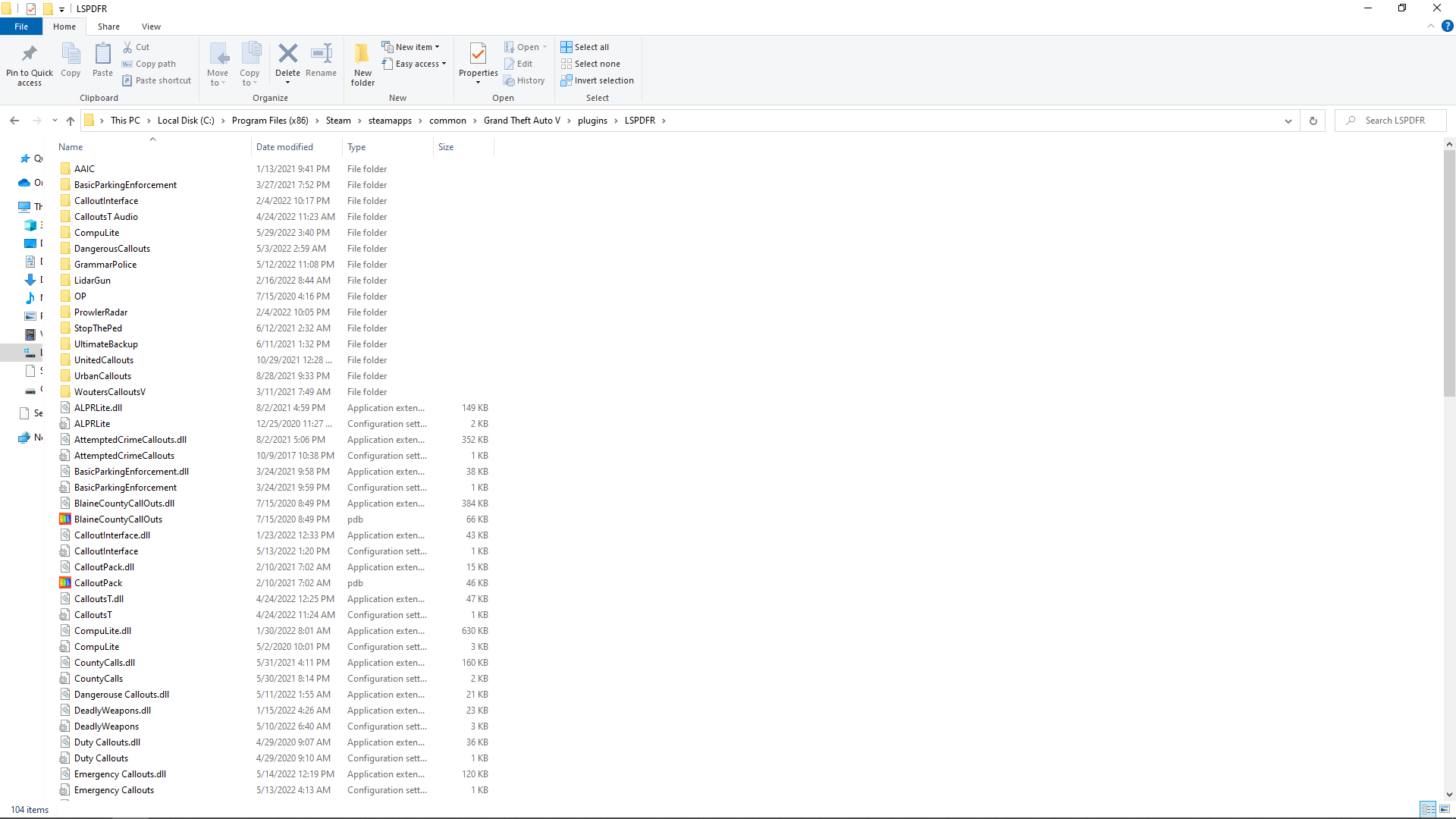Open the View ribbon tab
The width and height of the screenshot is (1456, 819).
(x=151, y=27)
